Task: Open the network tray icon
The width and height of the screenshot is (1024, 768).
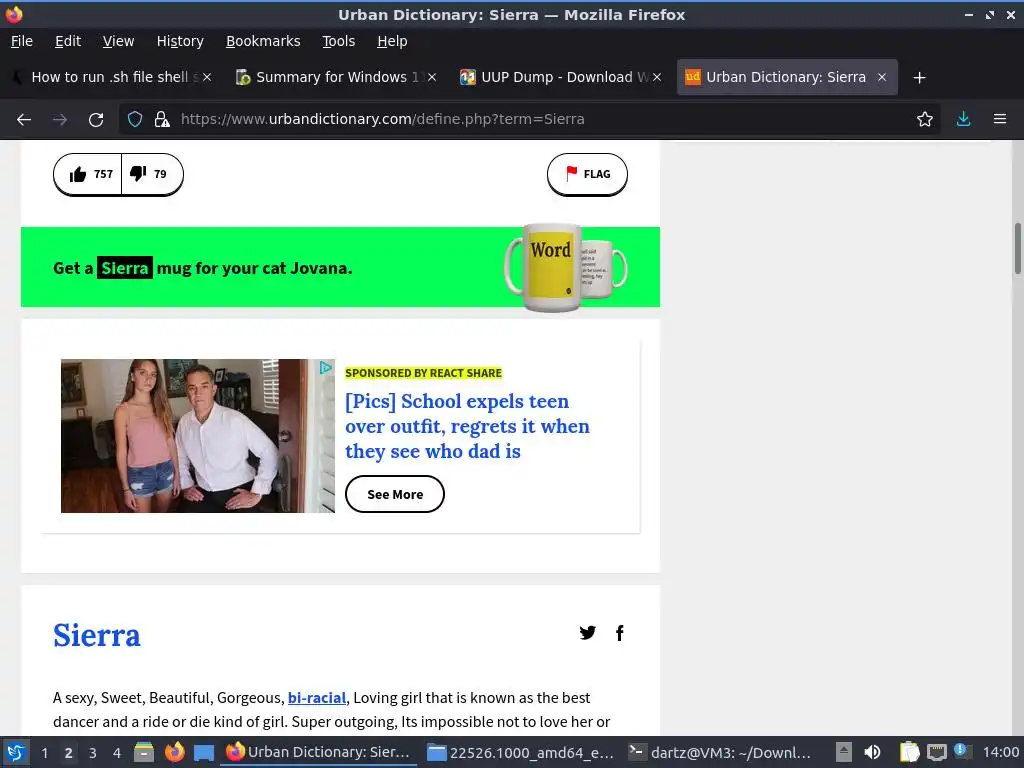Action: (936, 752)
